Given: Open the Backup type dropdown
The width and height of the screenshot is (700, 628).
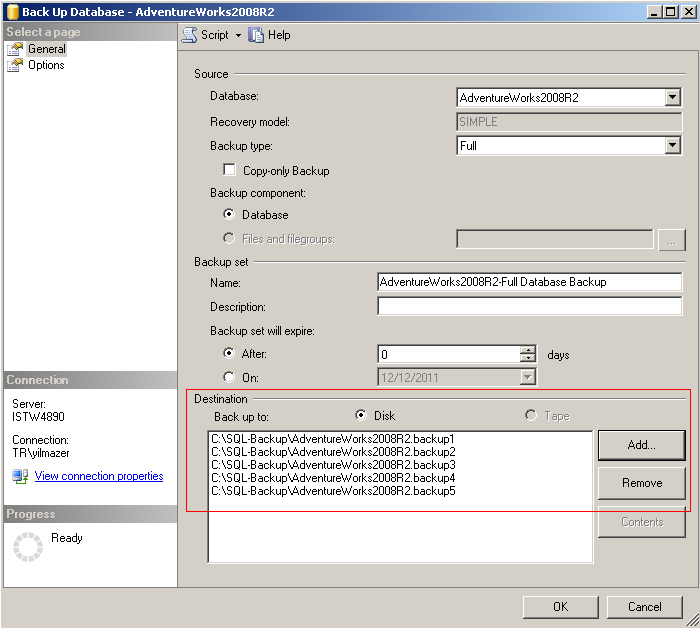Looking at the screenshot, I should [672, 145].
